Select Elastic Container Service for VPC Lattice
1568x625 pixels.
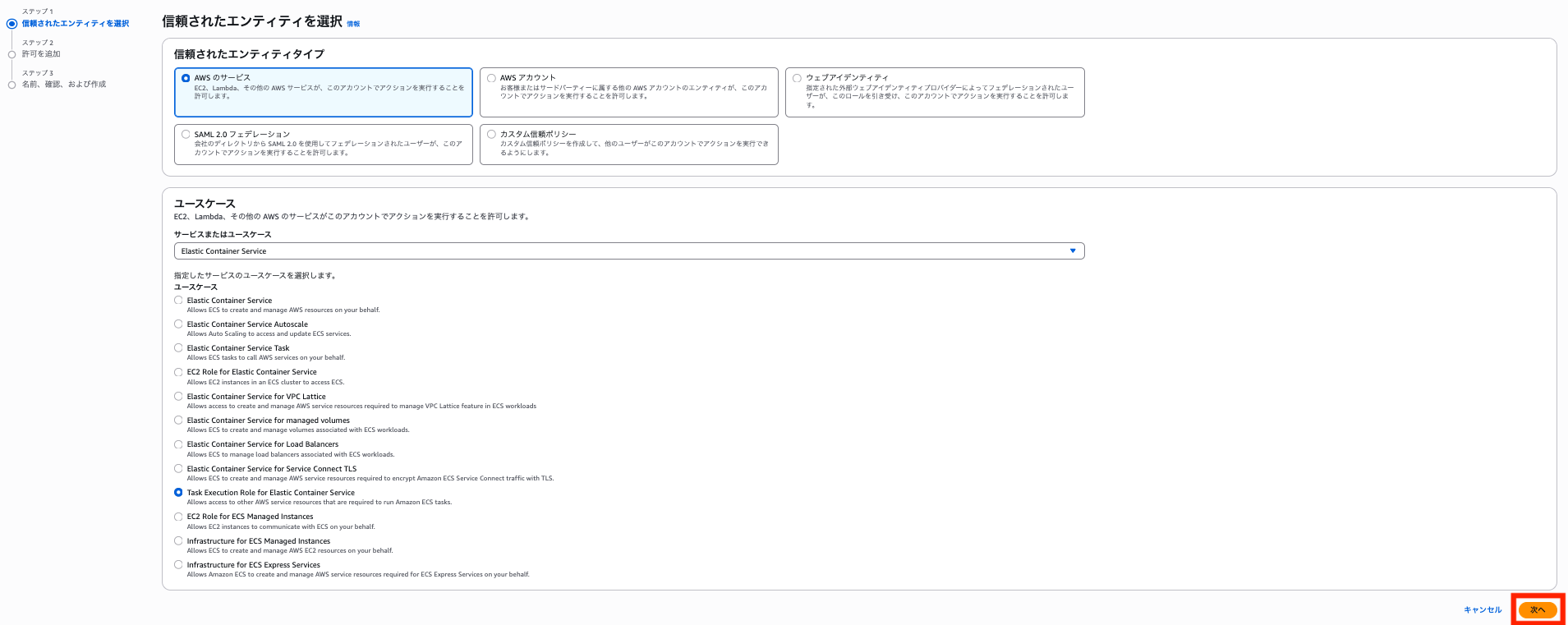pos(179,397)
